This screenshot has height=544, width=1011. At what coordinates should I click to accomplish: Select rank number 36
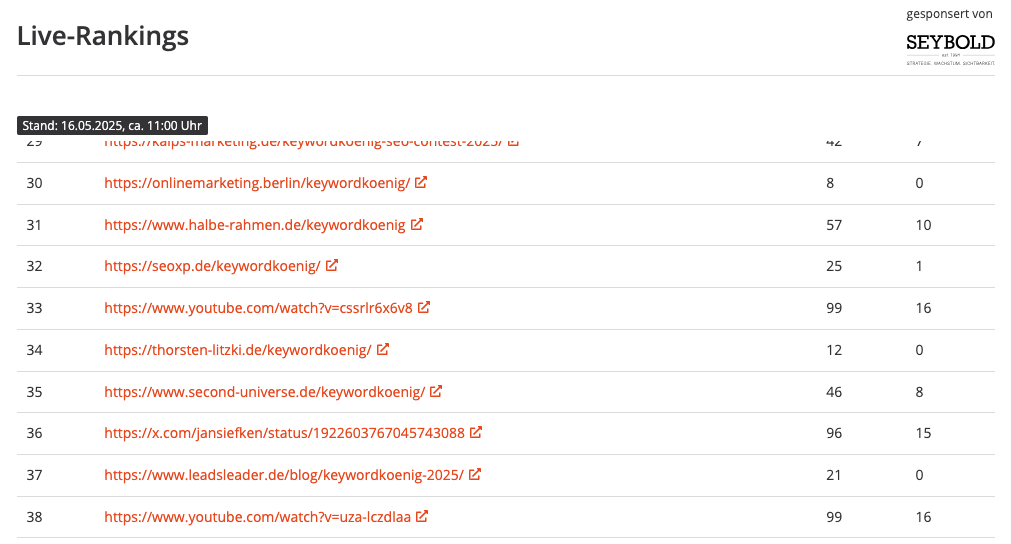pos(34,433)
